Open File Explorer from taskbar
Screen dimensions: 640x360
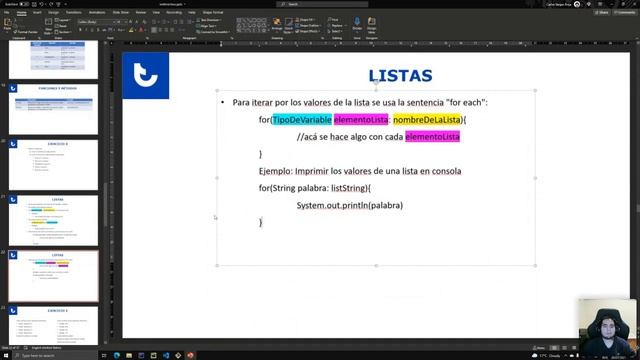coord(129,356)
